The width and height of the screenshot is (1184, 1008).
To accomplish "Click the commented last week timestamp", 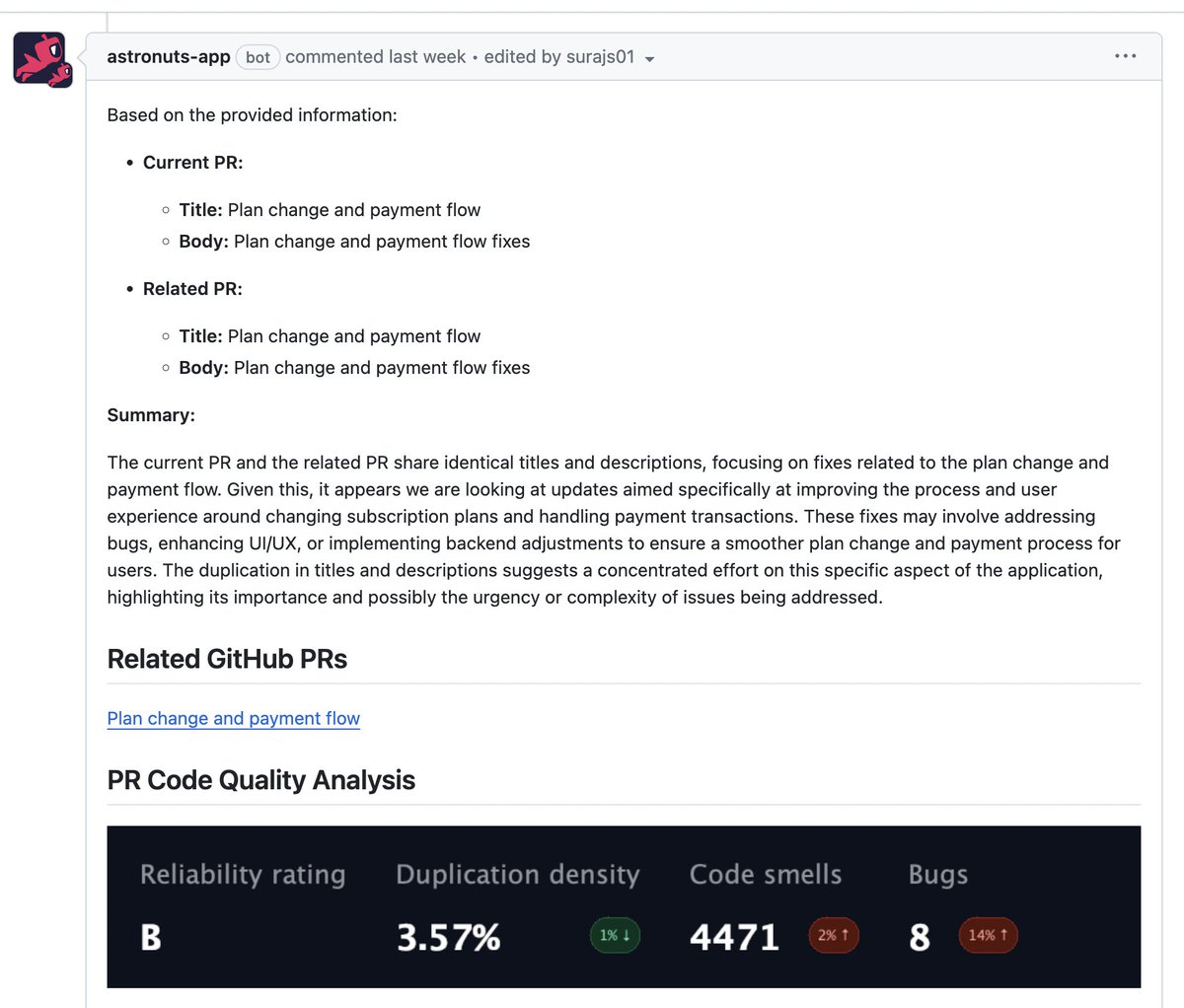I will [x=375, y=56].
